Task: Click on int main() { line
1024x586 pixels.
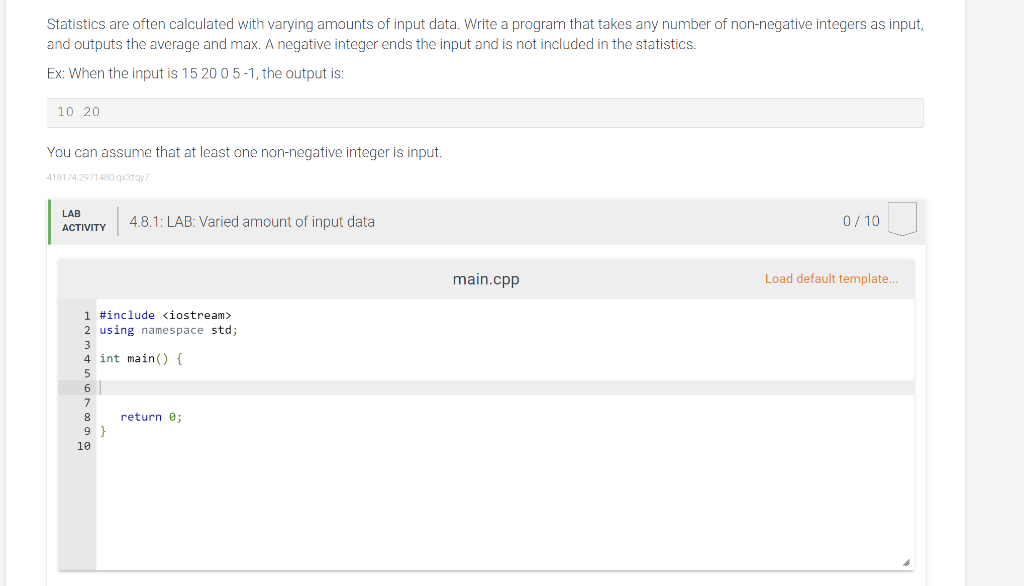Action: click(x=141, y=359)
